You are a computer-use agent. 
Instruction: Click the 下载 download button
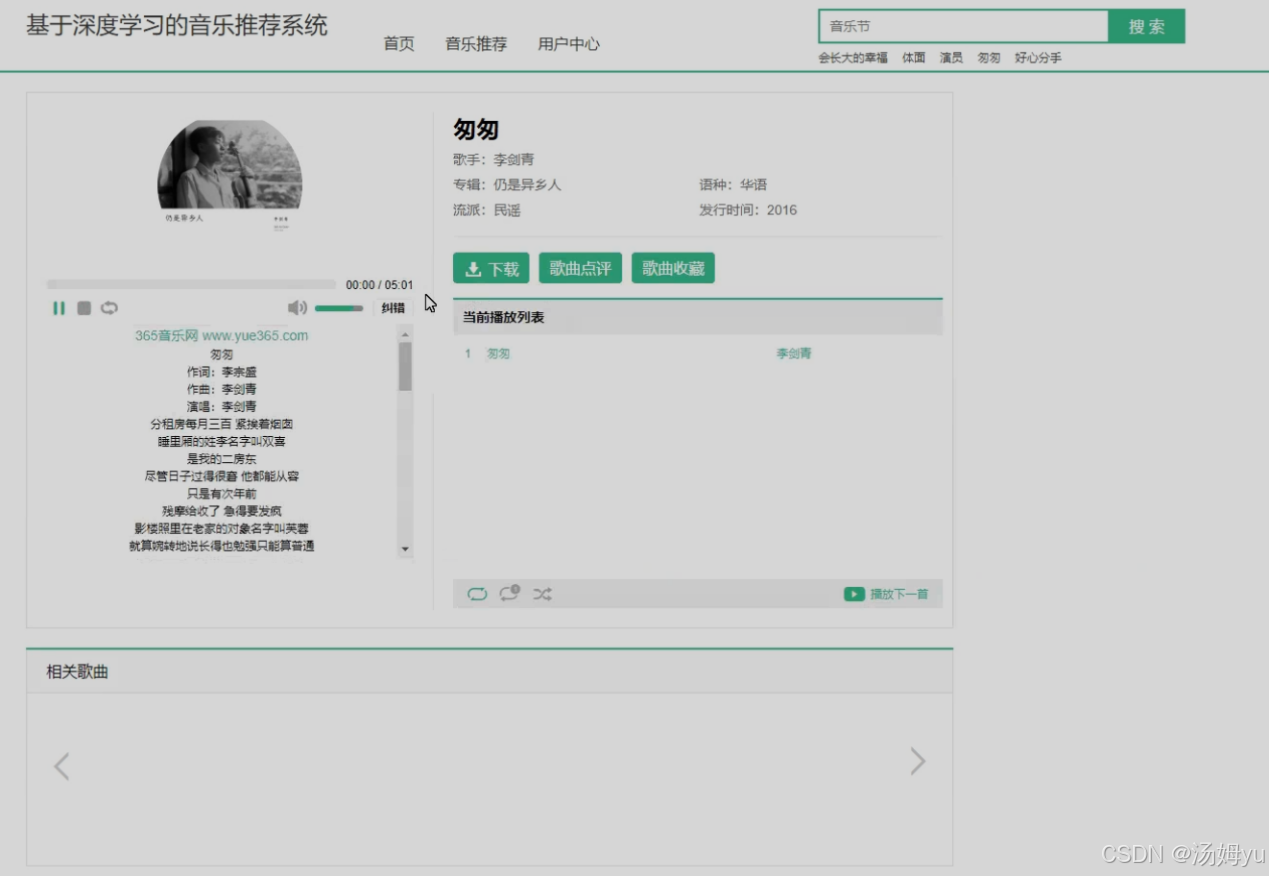(x=492, y=268)
